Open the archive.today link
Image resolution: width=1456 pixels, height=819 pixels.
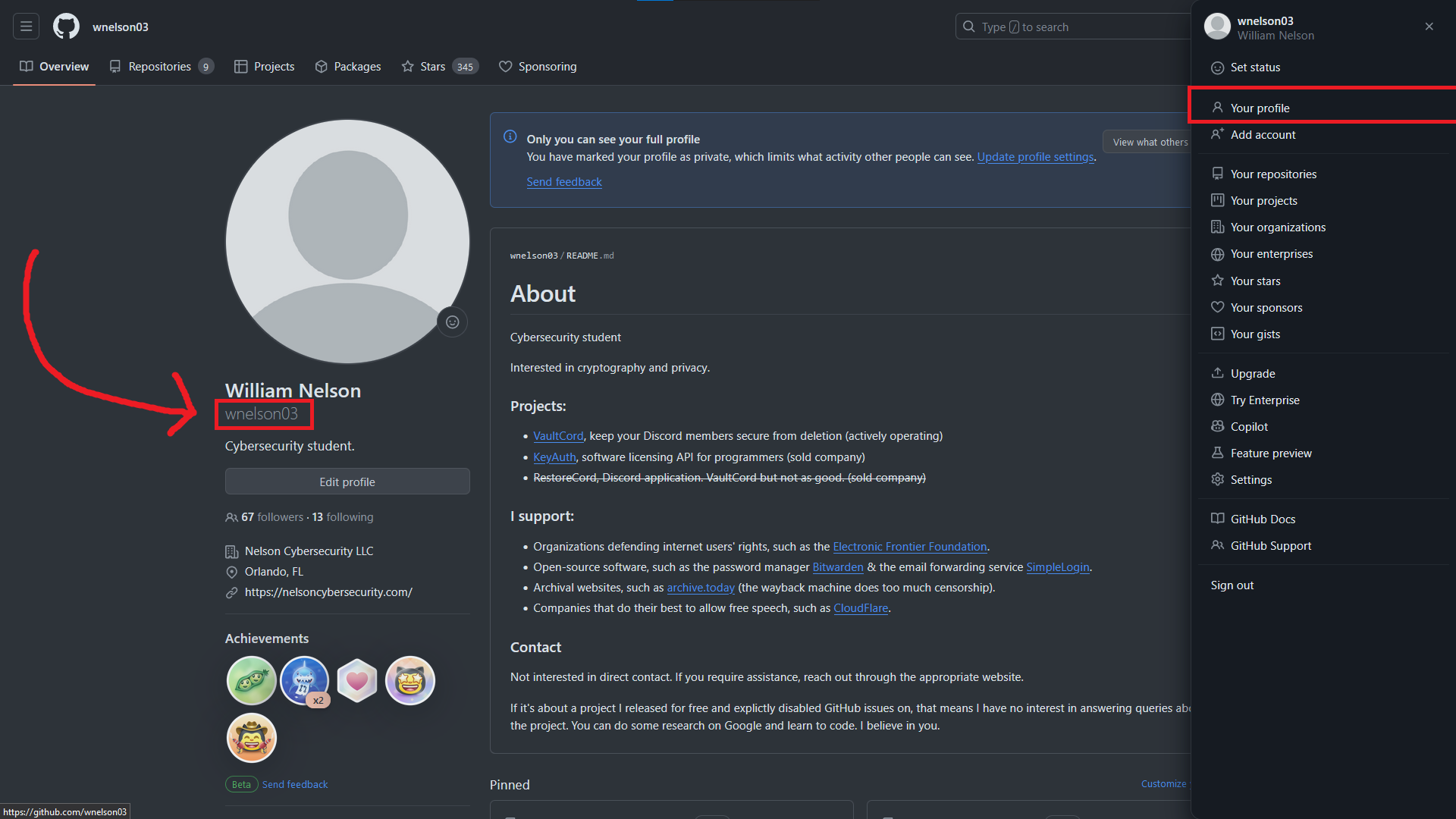coord(701,588)
